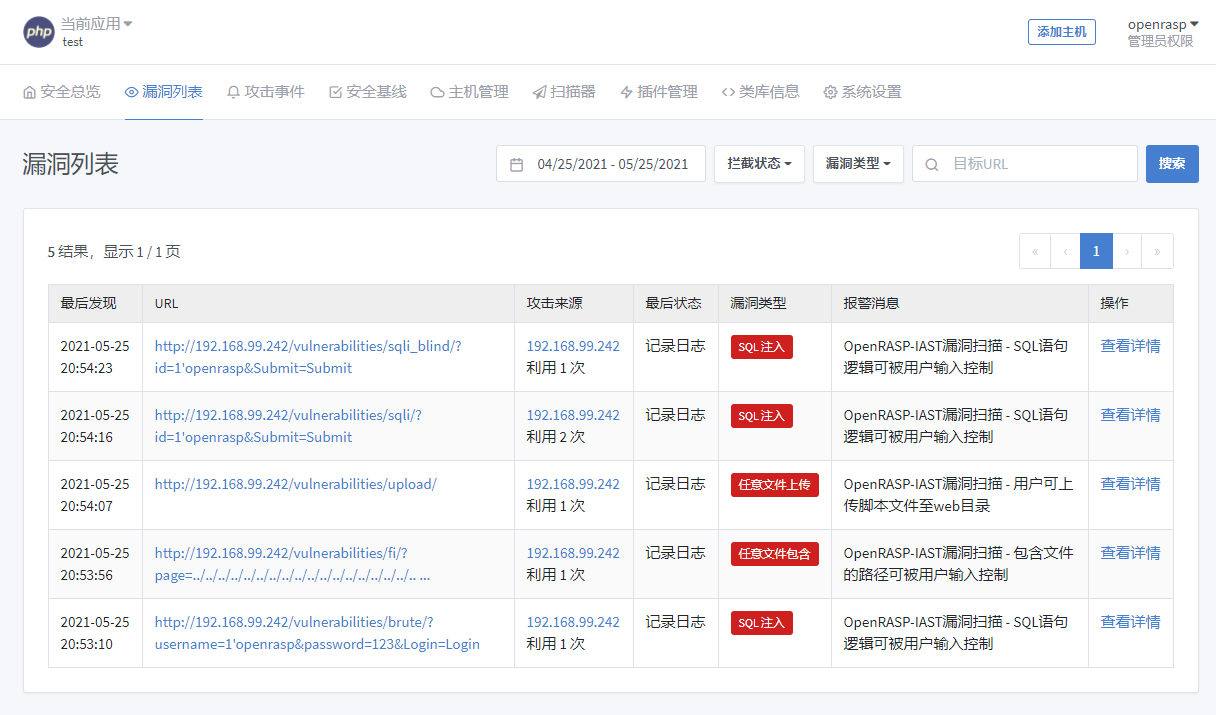Click 查看详情 for the sqli_blind row

tap(1130, 346)
